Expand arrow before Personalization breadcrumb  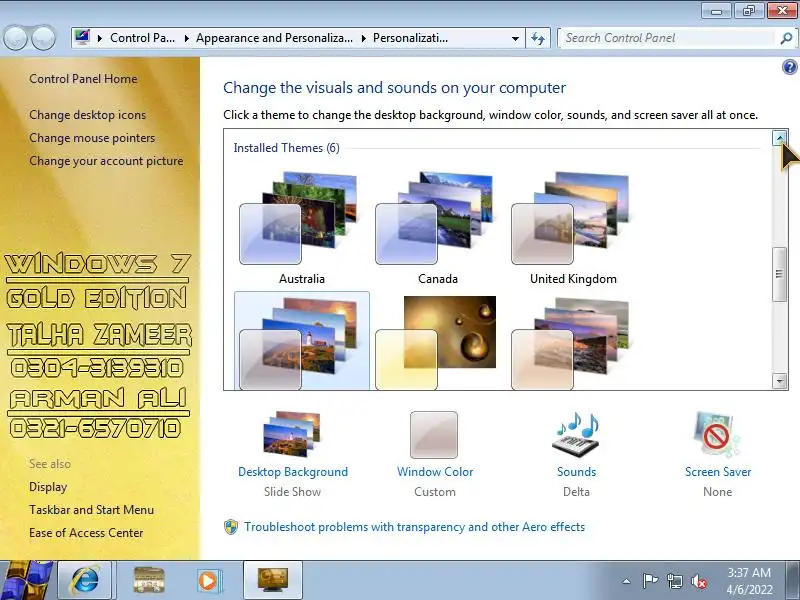pyautogui.click(x=364, y=38)
